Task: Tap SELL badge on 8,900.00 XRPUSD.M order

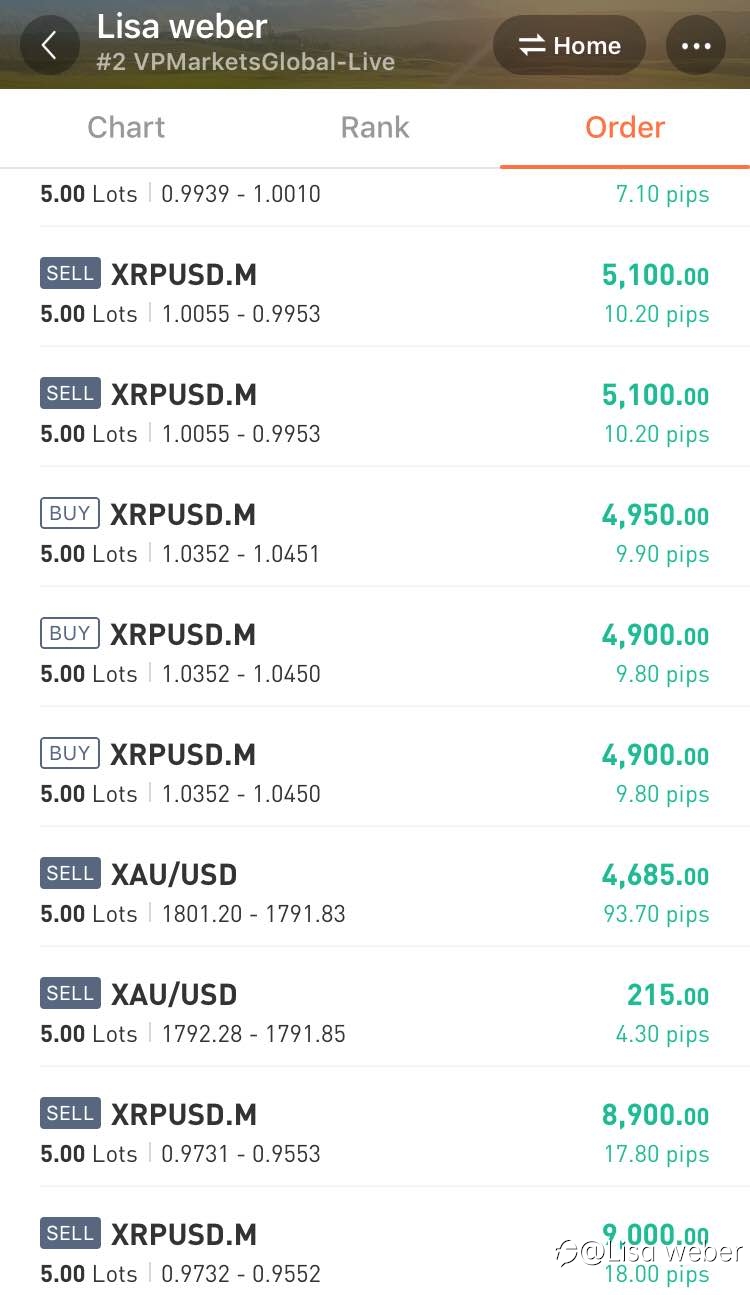Action: [70, 1113]
